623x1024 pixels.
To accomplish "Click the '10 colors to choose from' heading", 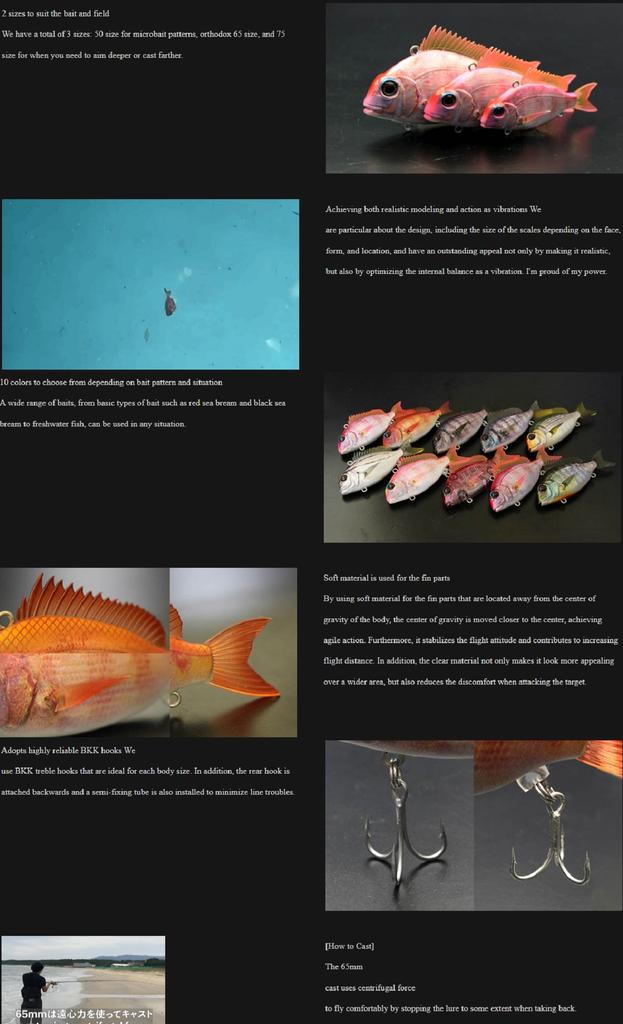I will point(111,382).
